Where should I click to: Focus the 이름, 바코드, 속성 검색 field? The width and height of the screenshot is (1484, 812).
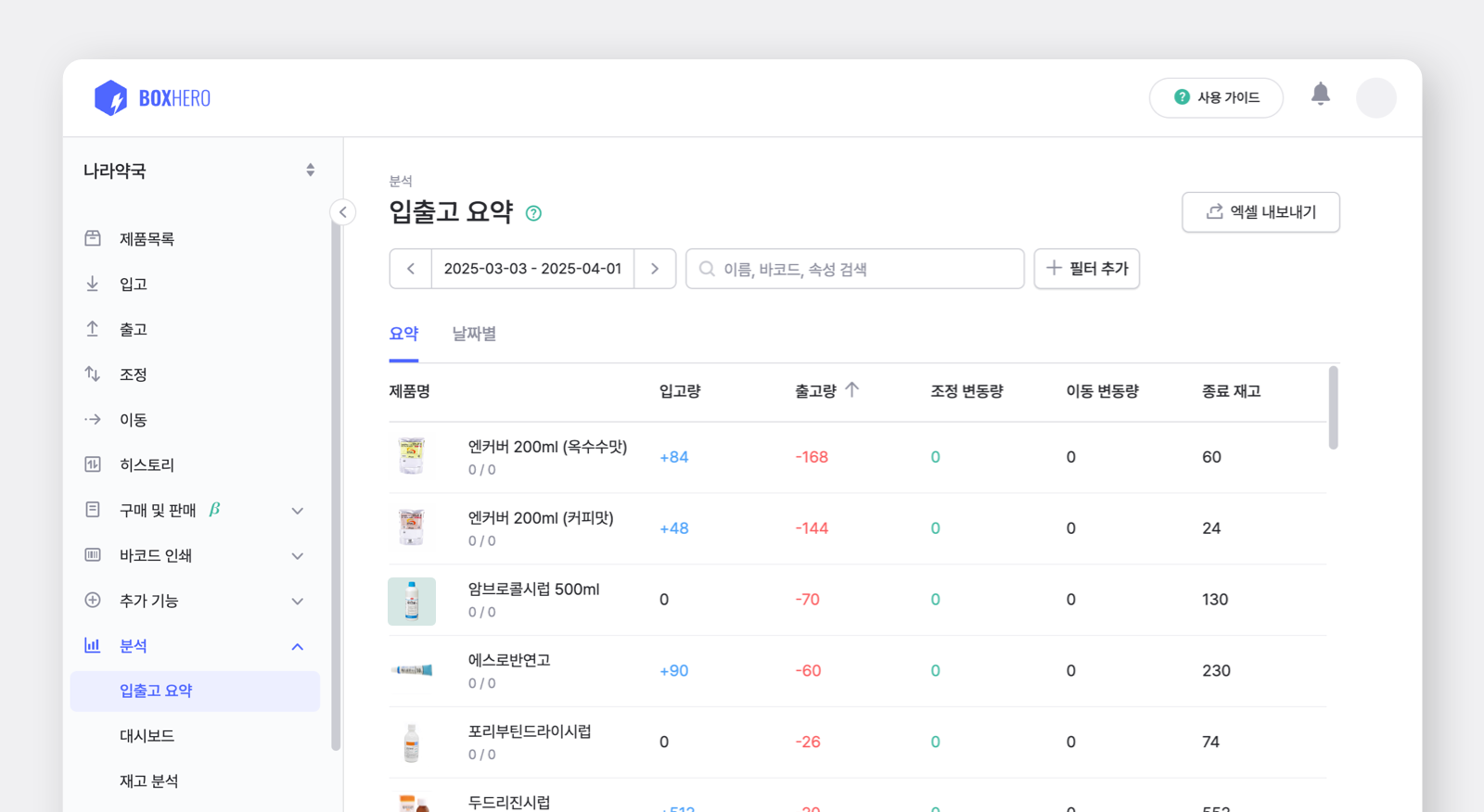coord(855,269)
